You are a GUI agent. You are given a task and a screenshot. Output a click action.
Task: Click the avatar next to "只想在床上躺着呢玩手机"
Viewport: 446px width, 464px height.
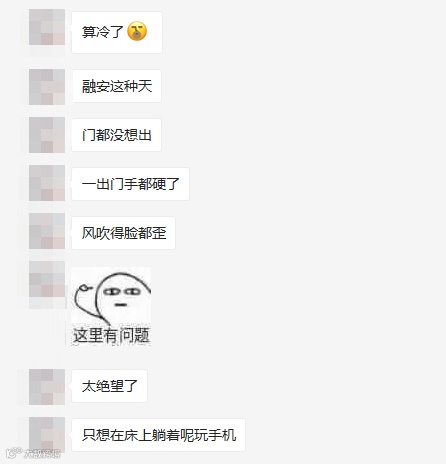click(47, 435)
